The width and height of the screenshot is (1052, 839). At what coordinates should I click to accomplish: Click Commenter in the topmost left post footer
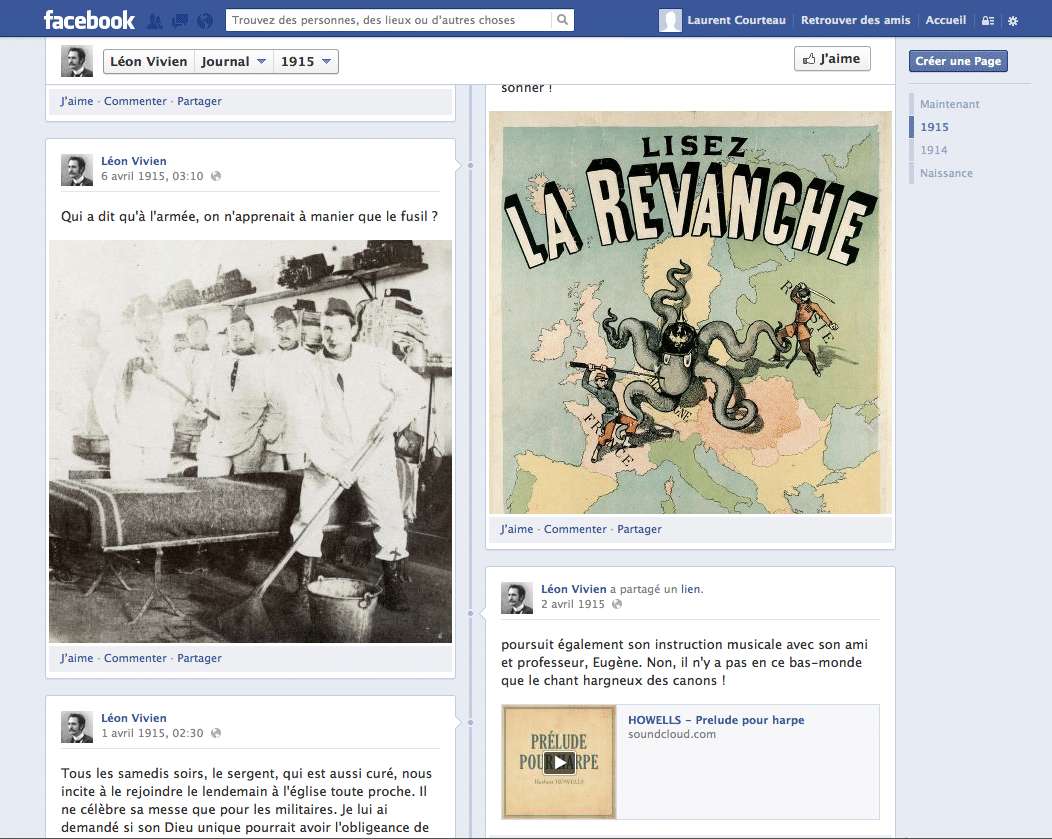135,101
